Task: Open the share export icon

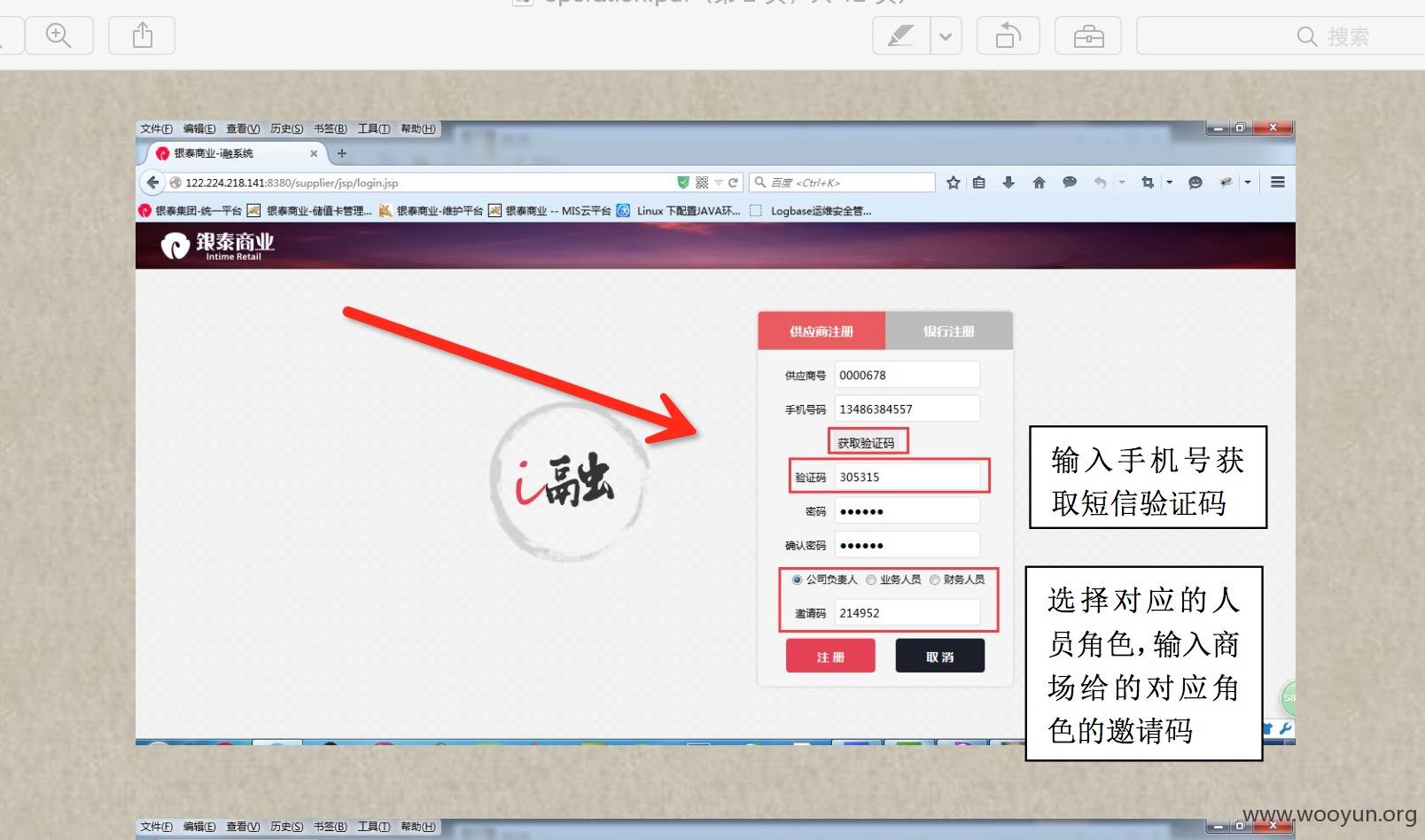Action: point(142,36)
